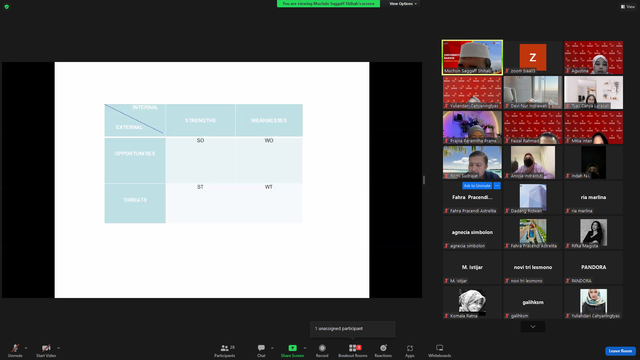Click the View layout button at top right
The width and height of the screenshot is (640, 360).
point(628,7)
